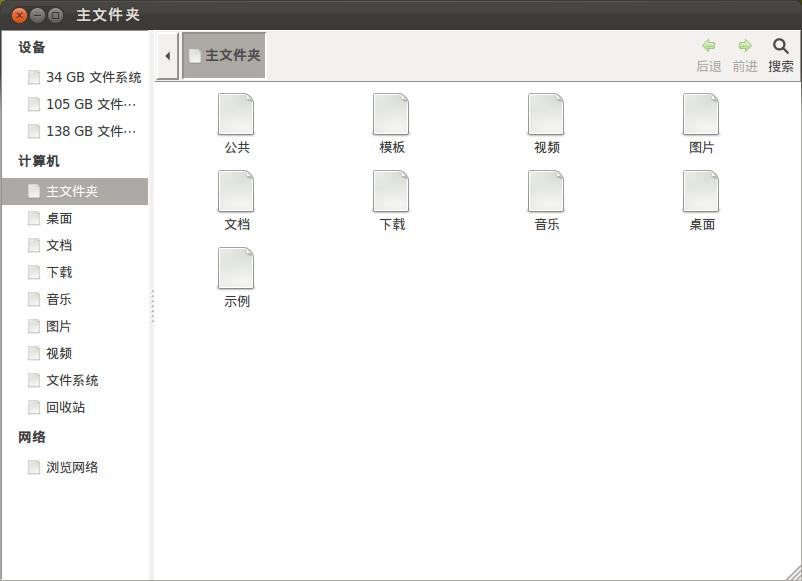Open 34 GB 文件系统 in sidebar
The image size is (802, 581).
[x=75, y=77]
